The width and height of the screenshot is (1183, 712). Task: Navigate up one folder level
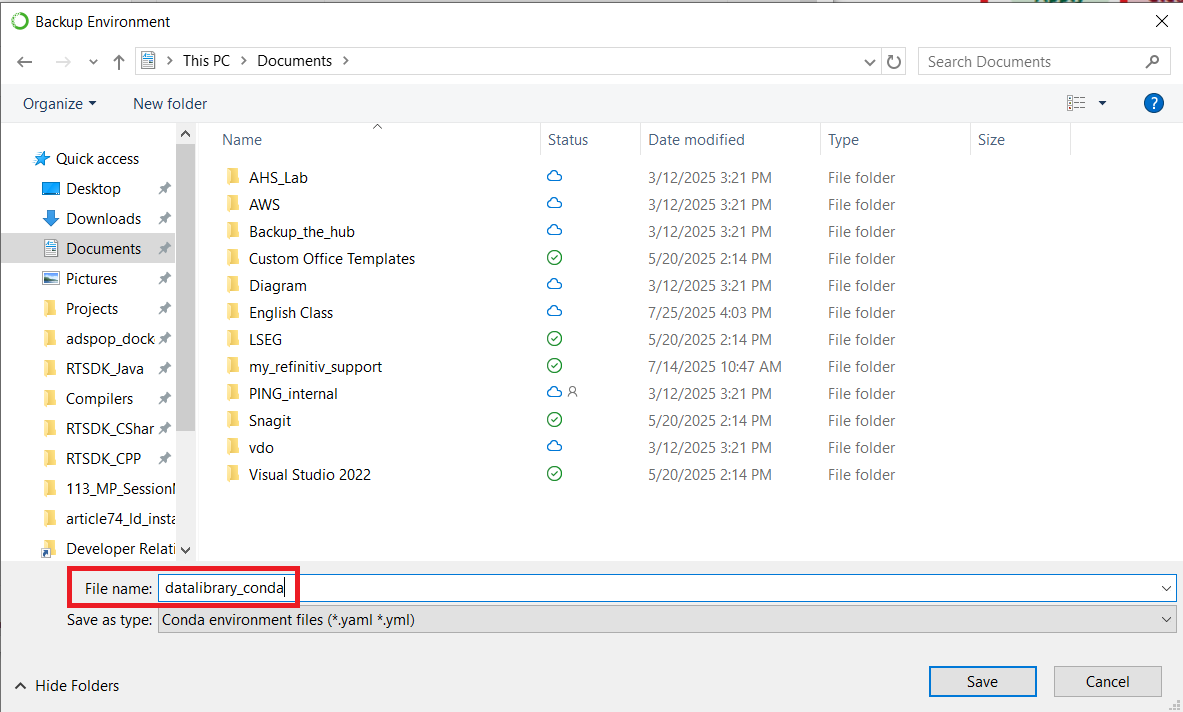click(x=118, y=61)
